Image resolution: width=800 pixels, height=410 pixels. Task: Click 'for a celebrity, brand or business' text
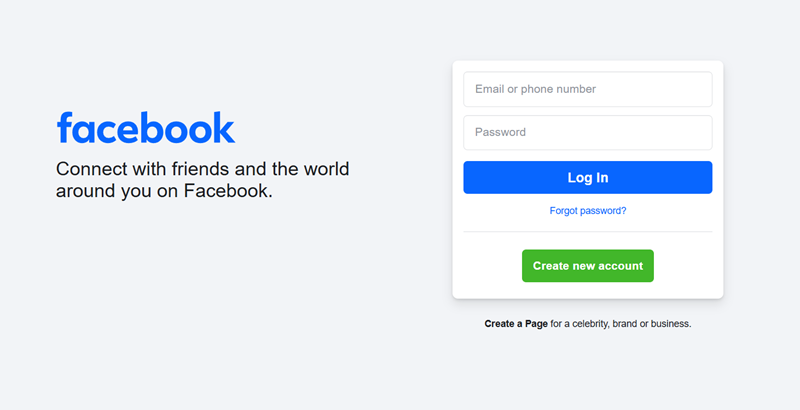click(620, 324)
